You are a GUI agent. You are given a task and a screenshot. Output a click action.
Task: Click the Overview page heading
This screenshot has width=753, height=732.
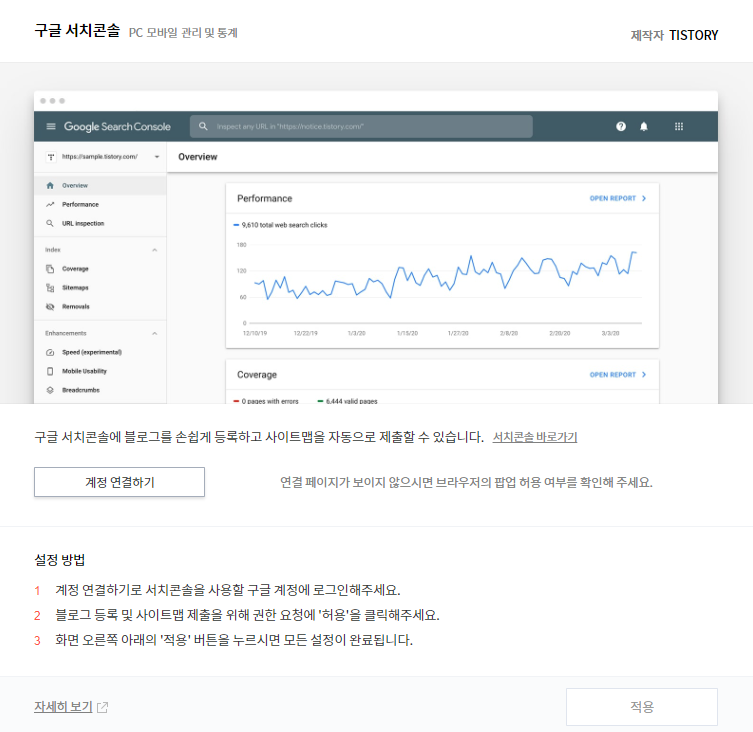click(x=198, y=157)
